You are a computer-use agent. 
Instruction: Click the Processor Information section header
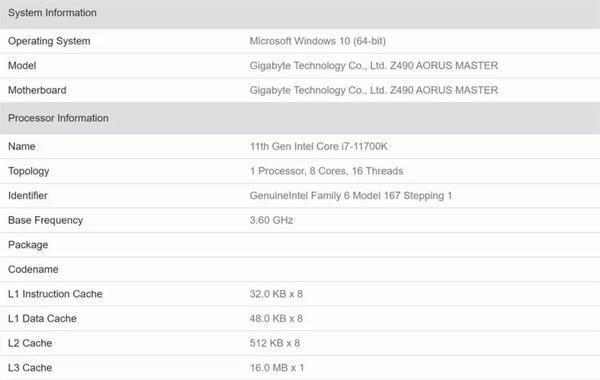[300, 118]
